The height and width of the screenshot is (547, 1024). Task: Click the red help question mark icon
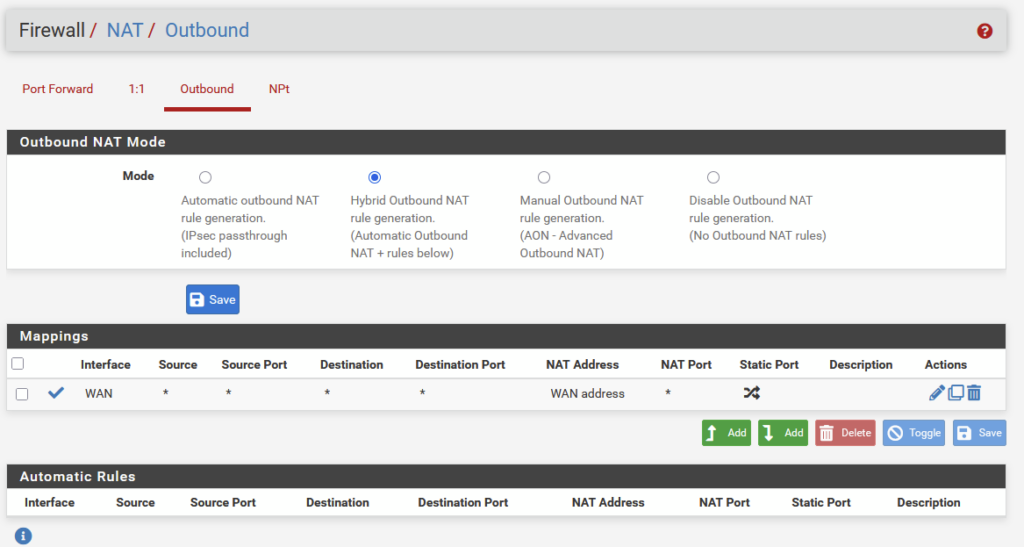coord(984,31)
